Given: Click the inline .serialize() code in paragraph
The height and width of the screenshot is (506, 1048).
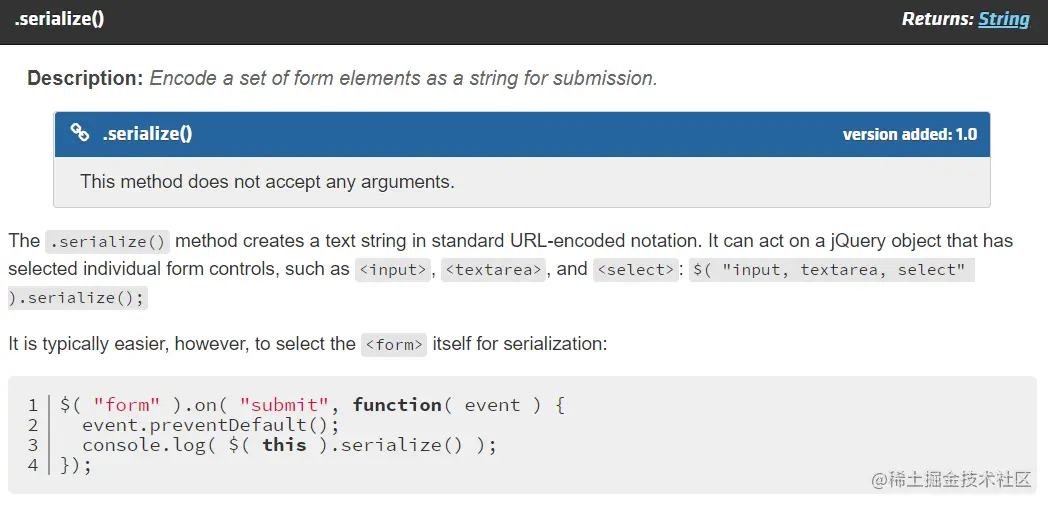Looking at the screenshot, I should click(107, 241).
